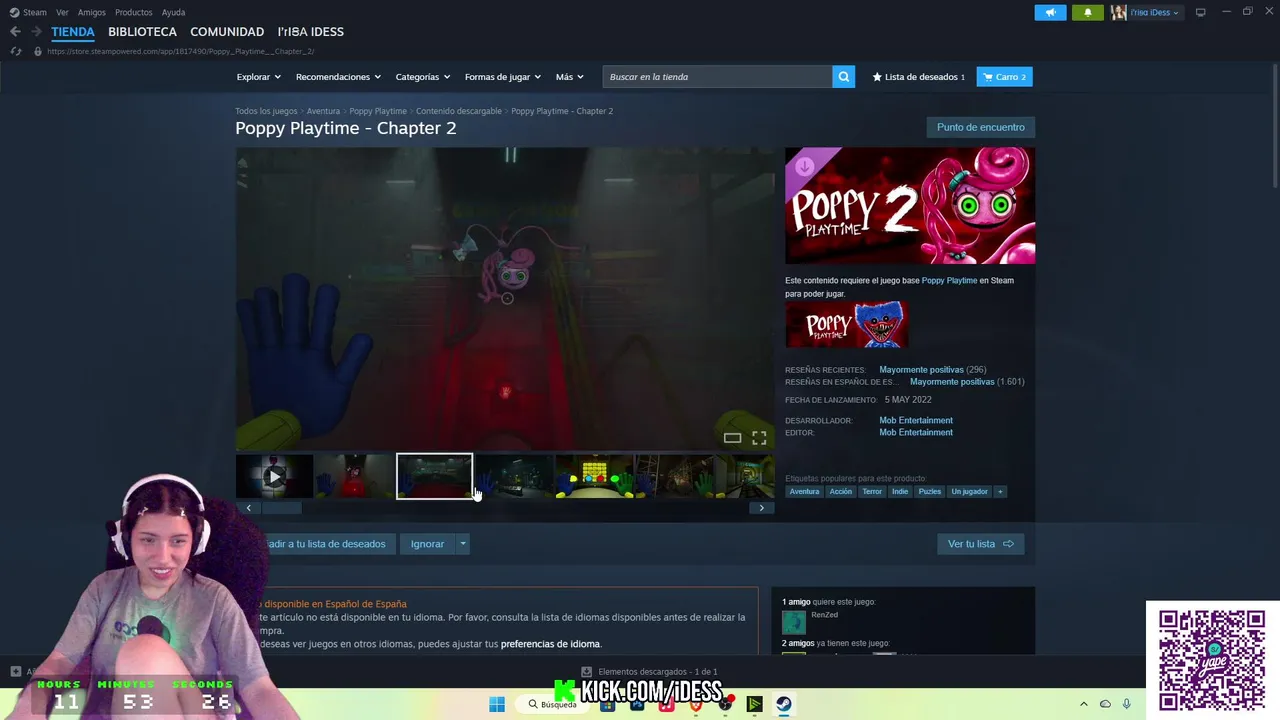Screen dimensions: 1280x720
Task: Reload the store page
Action: tap(15, 51)
